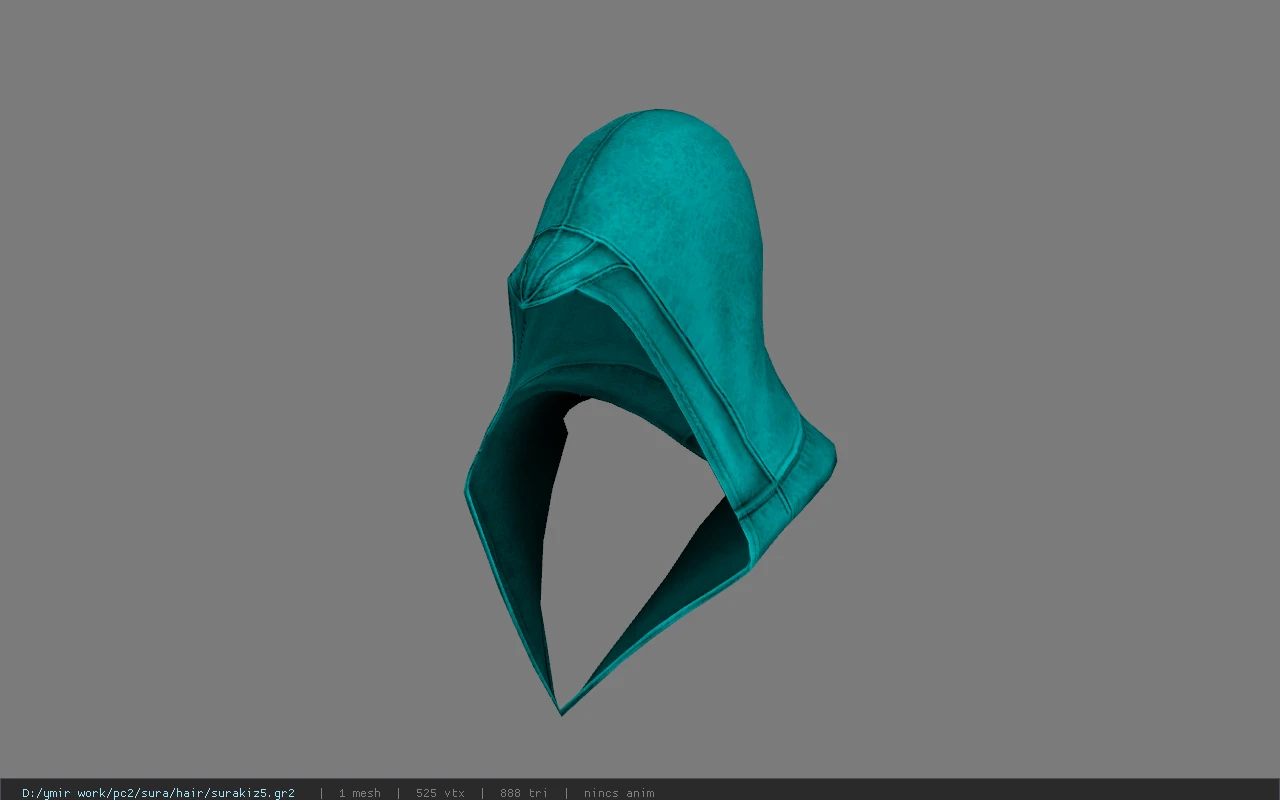This screenshot has height=800, width=1280.
Task: Click the file path surakiz5.gr2 in status bar
Action: coord(158,793)
